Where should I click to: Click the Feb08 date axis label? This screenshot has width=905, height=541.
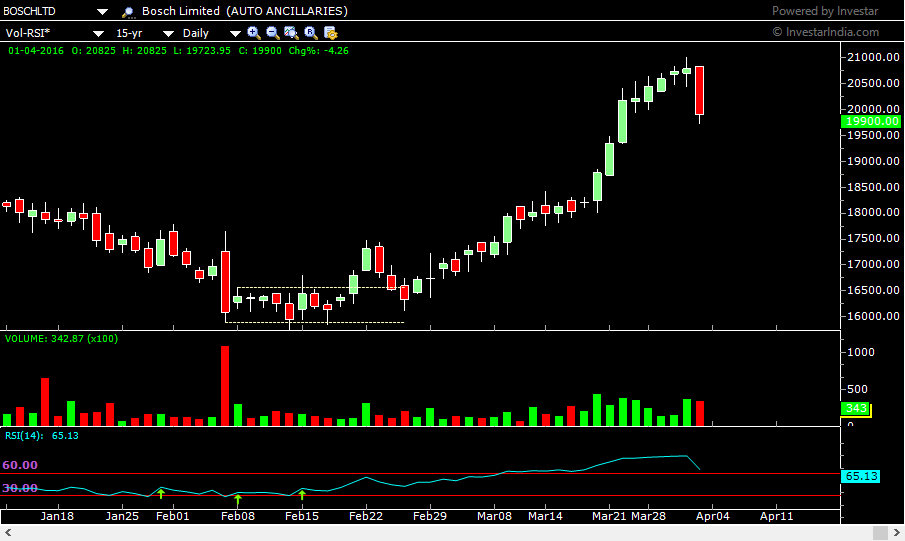click(238, 516)
